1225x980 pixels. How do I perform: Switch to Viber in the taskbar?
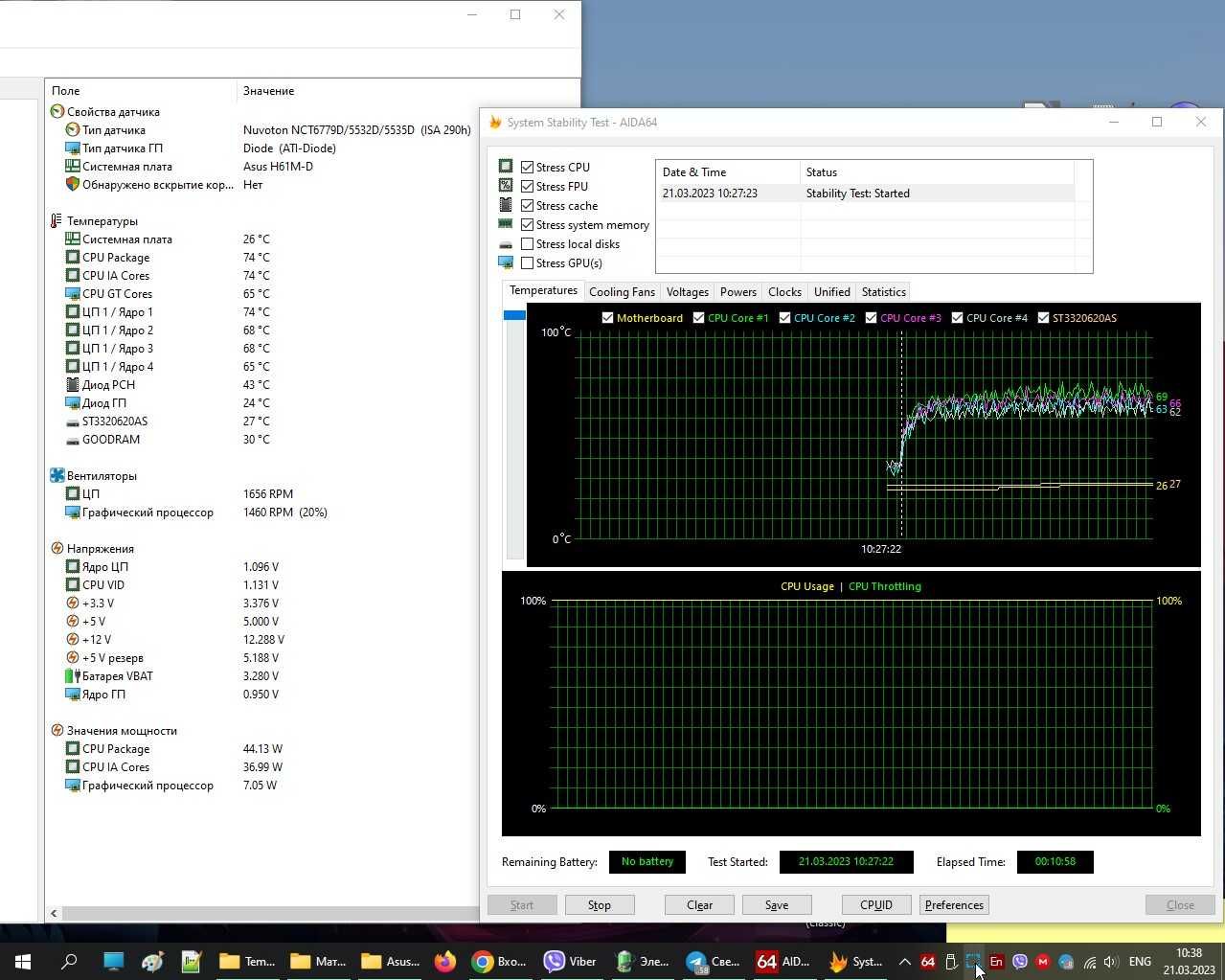pos(572,961)
